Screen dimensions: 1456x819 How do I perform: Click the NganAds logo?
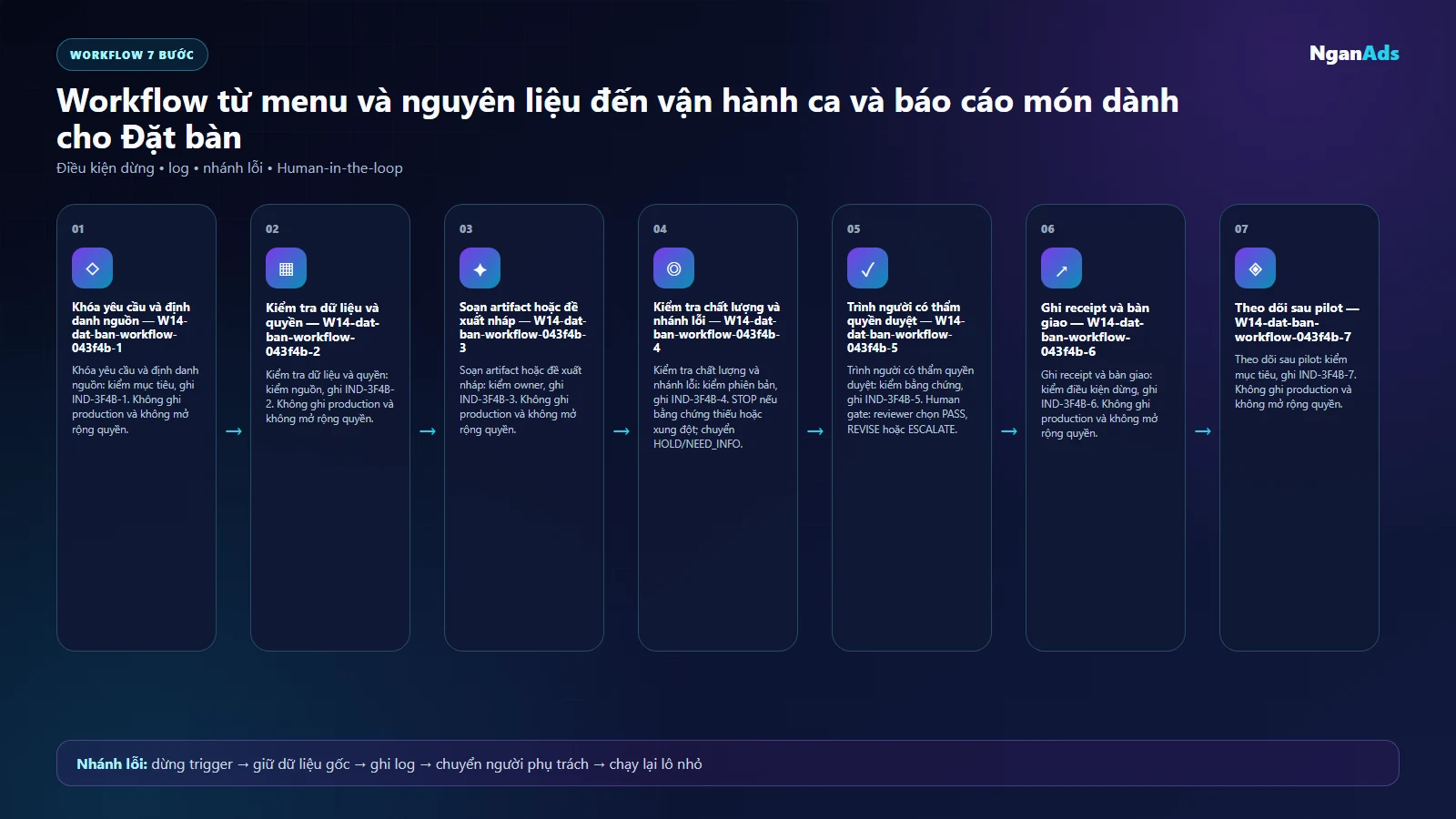pos(1354,54)
